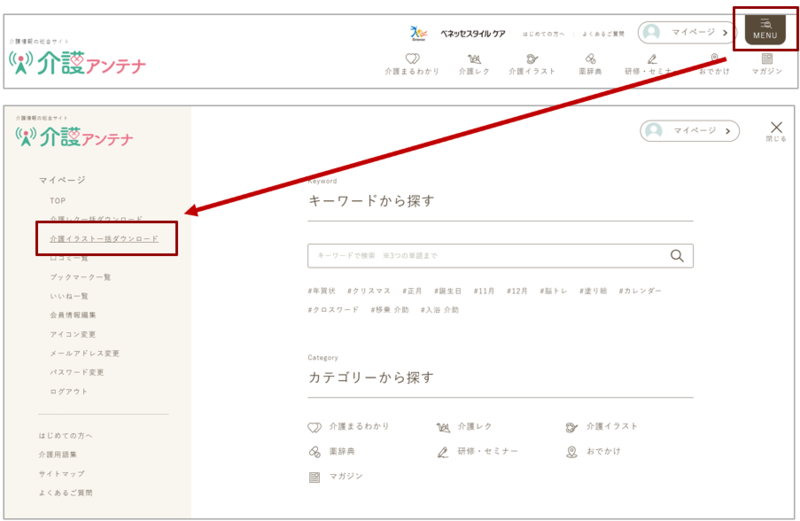This screenshot has height=521, width=800.
Task: Click the 介護レク origami icon in Category list
Action: (x=443, y=426)
